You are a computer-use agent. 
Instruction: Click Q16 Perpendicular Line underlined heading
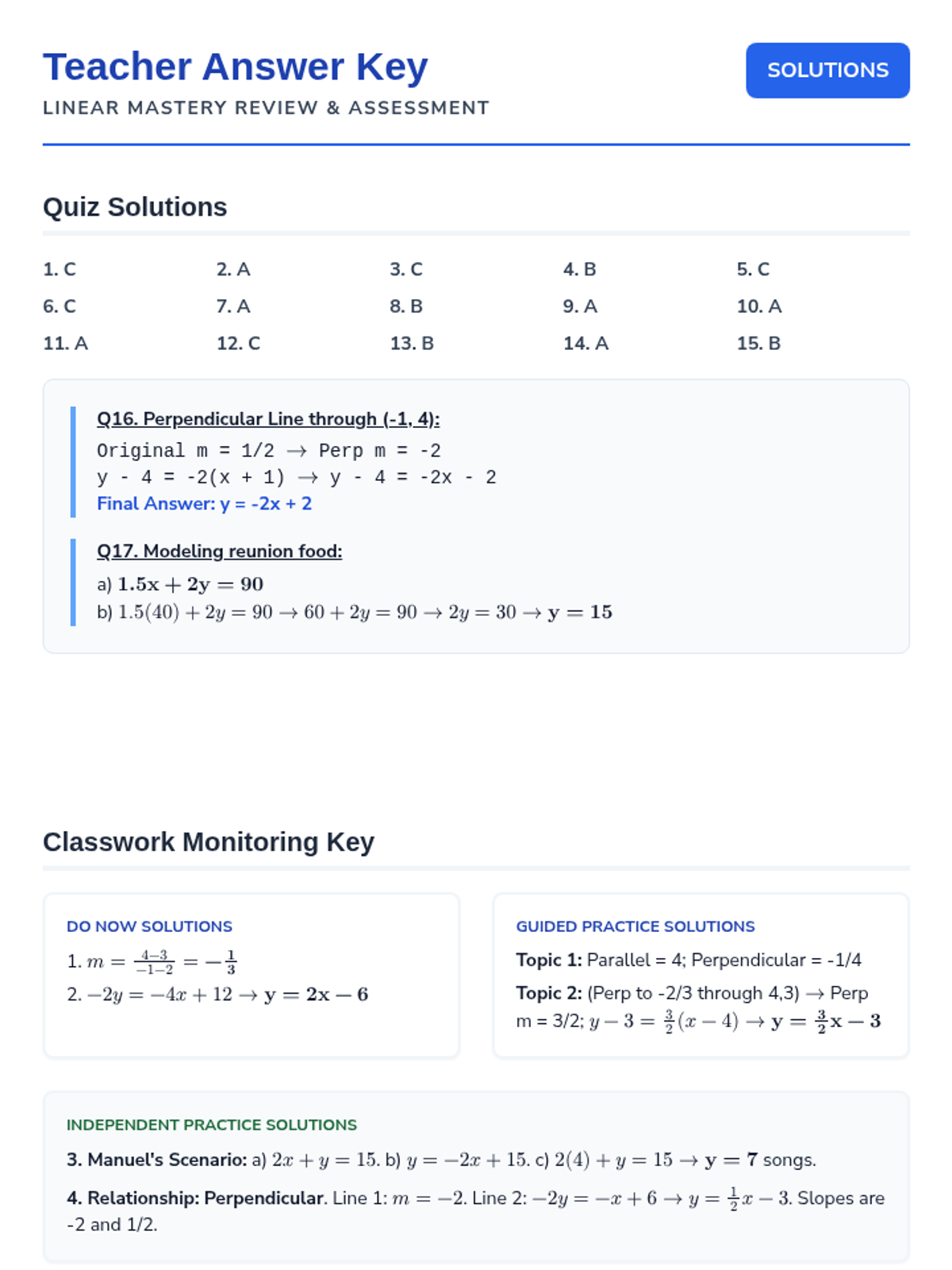pyautogui.click(x=268, y=419)
